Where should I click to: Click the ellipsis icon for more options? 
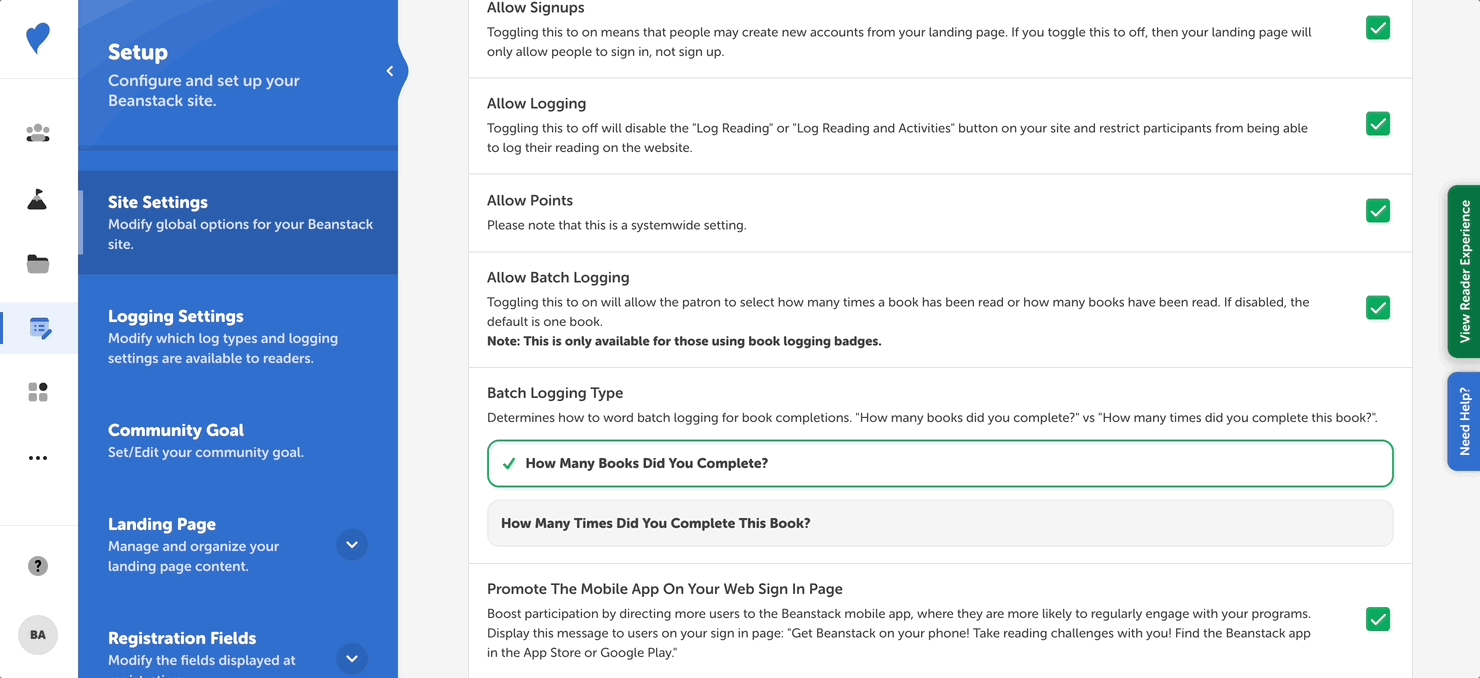[38, 457]
